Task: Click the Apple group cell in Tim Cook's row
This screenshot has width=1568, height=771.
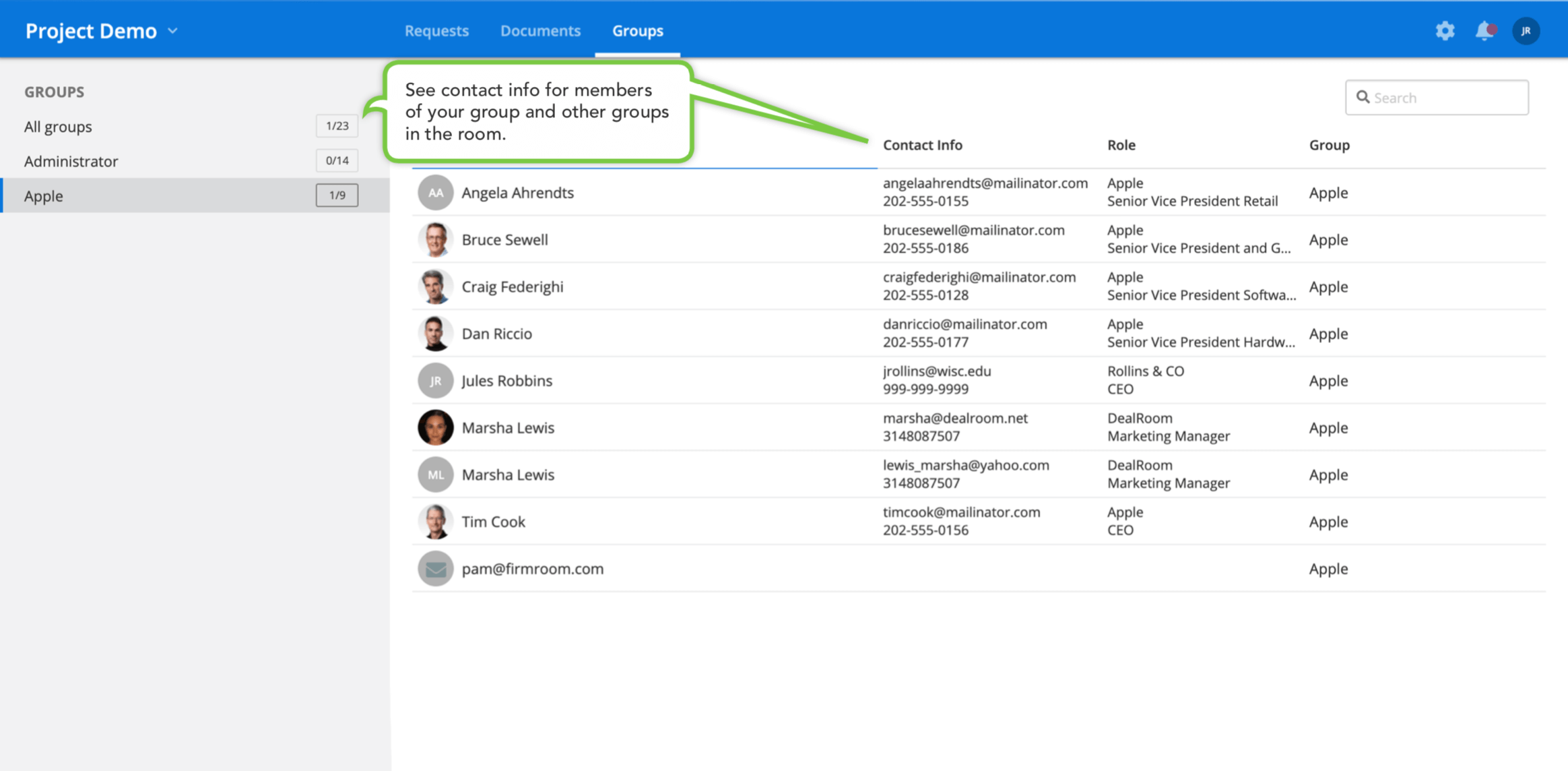Action: pyautogui.click(x=1328, y=522)
